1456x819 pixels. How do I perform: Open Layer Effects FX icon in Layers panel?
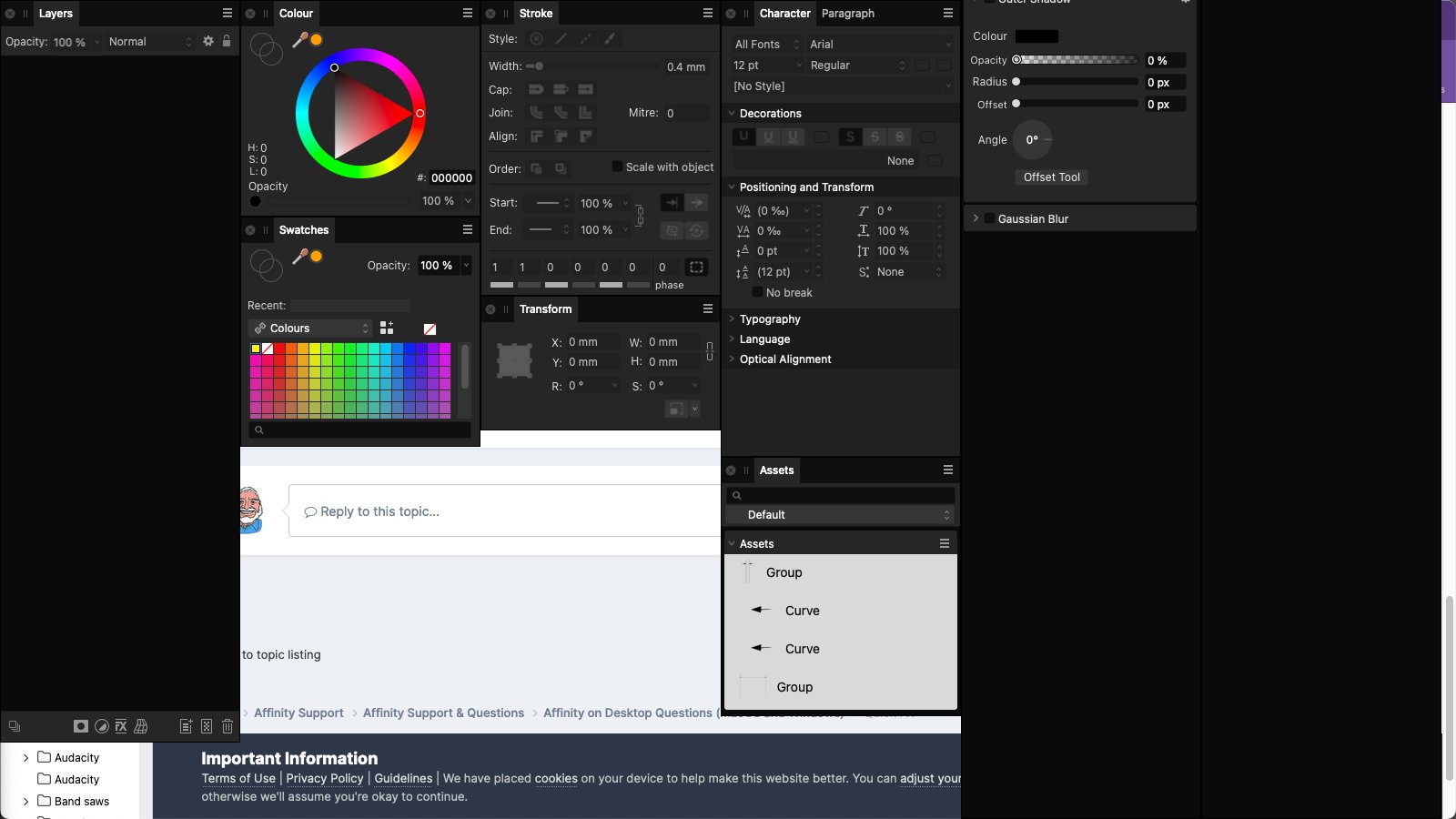pos(121,726)
